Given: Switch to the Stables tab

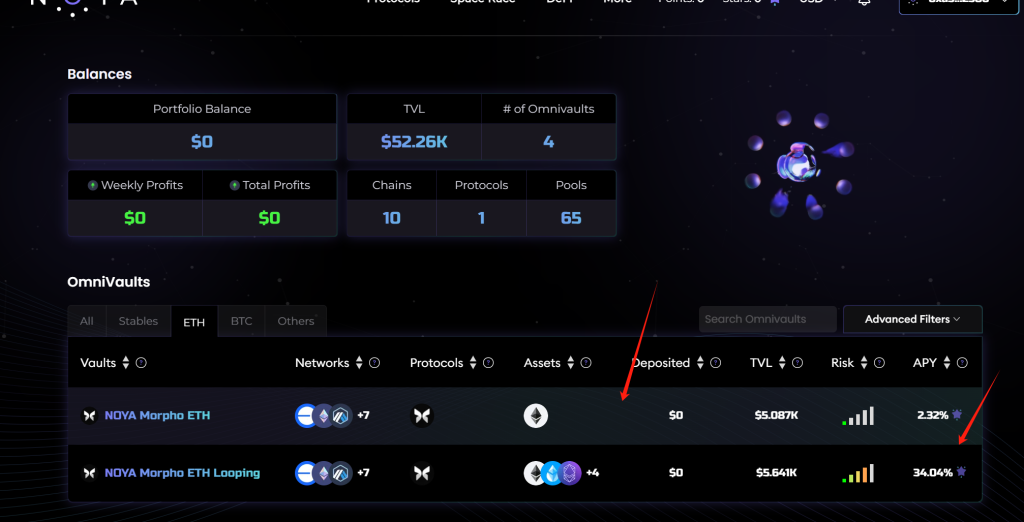Looking at the screenshot, I should 138,321.
